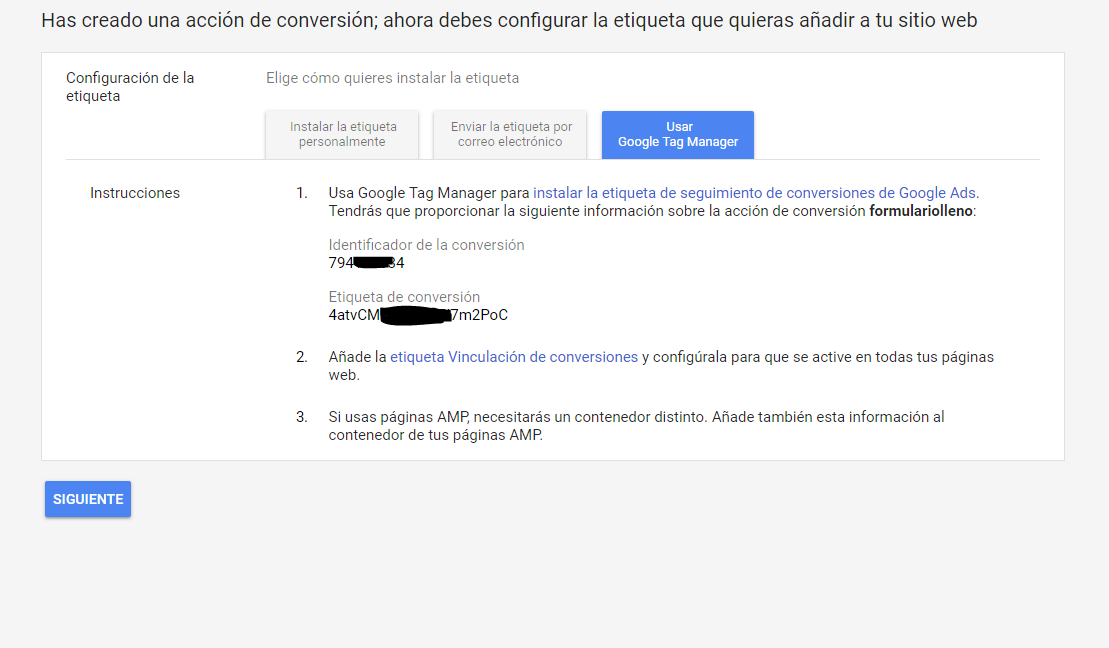The width and height of the screenshot is (1109, 648).
Task: Click the 'Instrucciones' section label
Action: pyautogui.click(x=135, y=193)
